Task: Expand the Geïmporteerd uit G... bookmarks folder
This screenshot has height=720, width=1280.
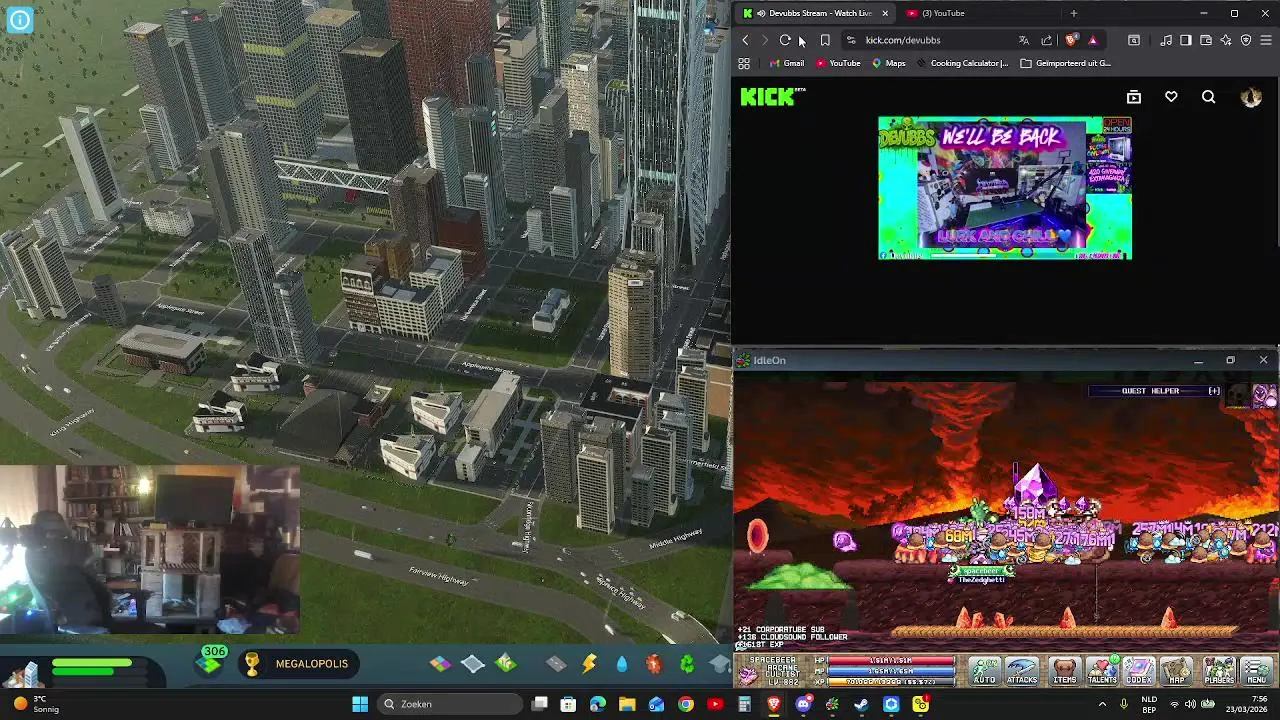Action: click(1066, 63)
